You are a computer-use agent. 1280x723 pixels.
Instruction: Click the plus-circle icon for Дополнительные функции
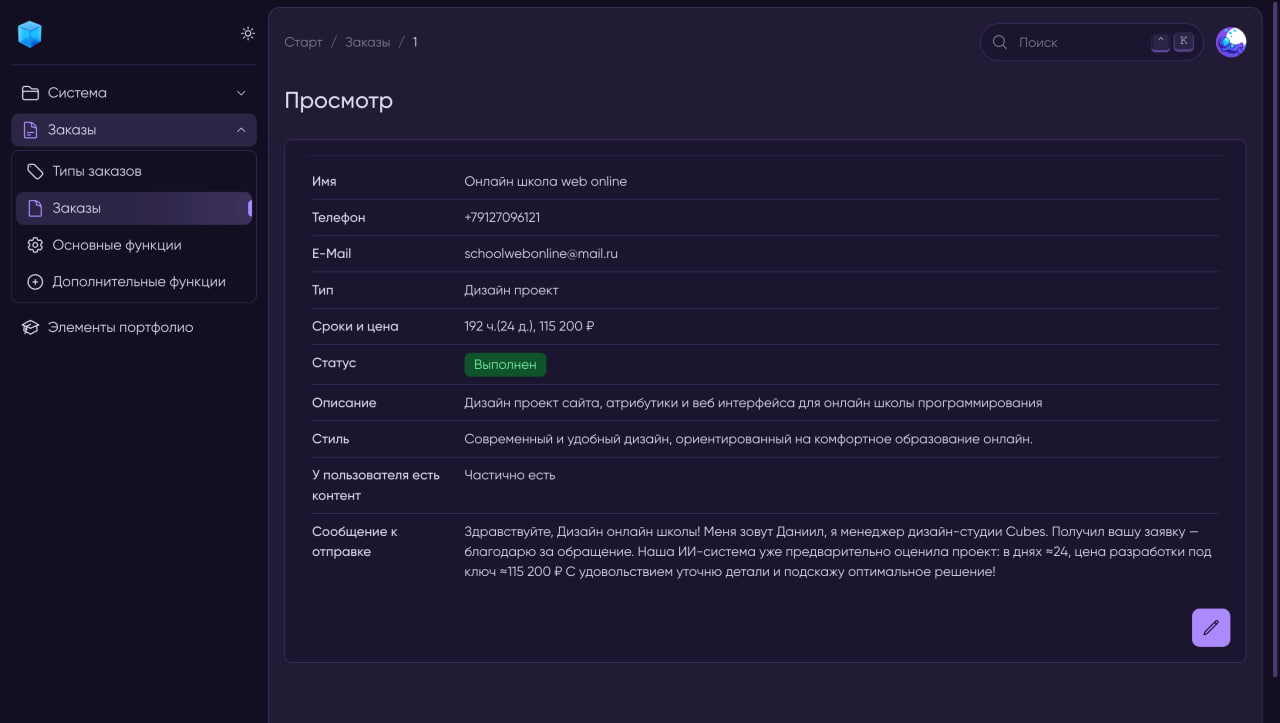tap(35, 282)
